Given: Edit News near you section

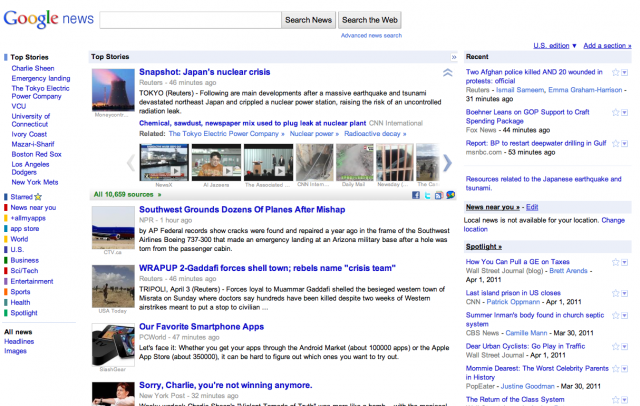Looking at the screenshot, I should click(532, 207).
